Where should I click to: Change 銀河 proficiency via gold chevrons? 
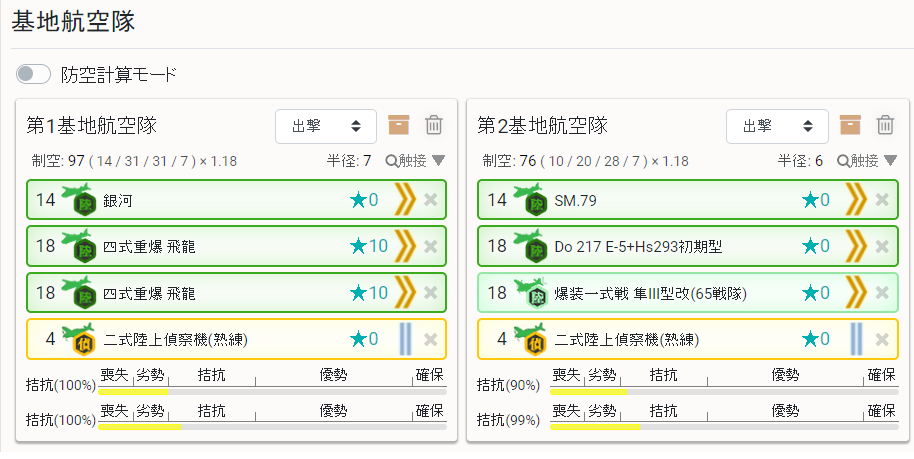click(405, 200)
